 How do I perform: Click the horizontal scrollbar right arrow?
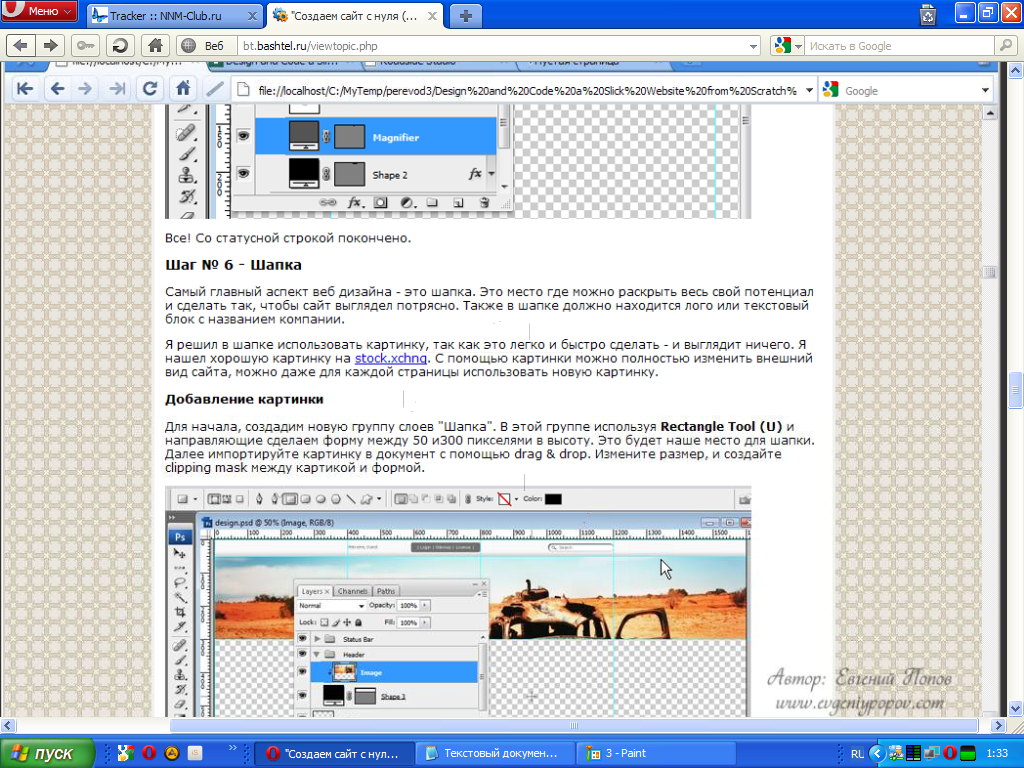click(998, 725)
